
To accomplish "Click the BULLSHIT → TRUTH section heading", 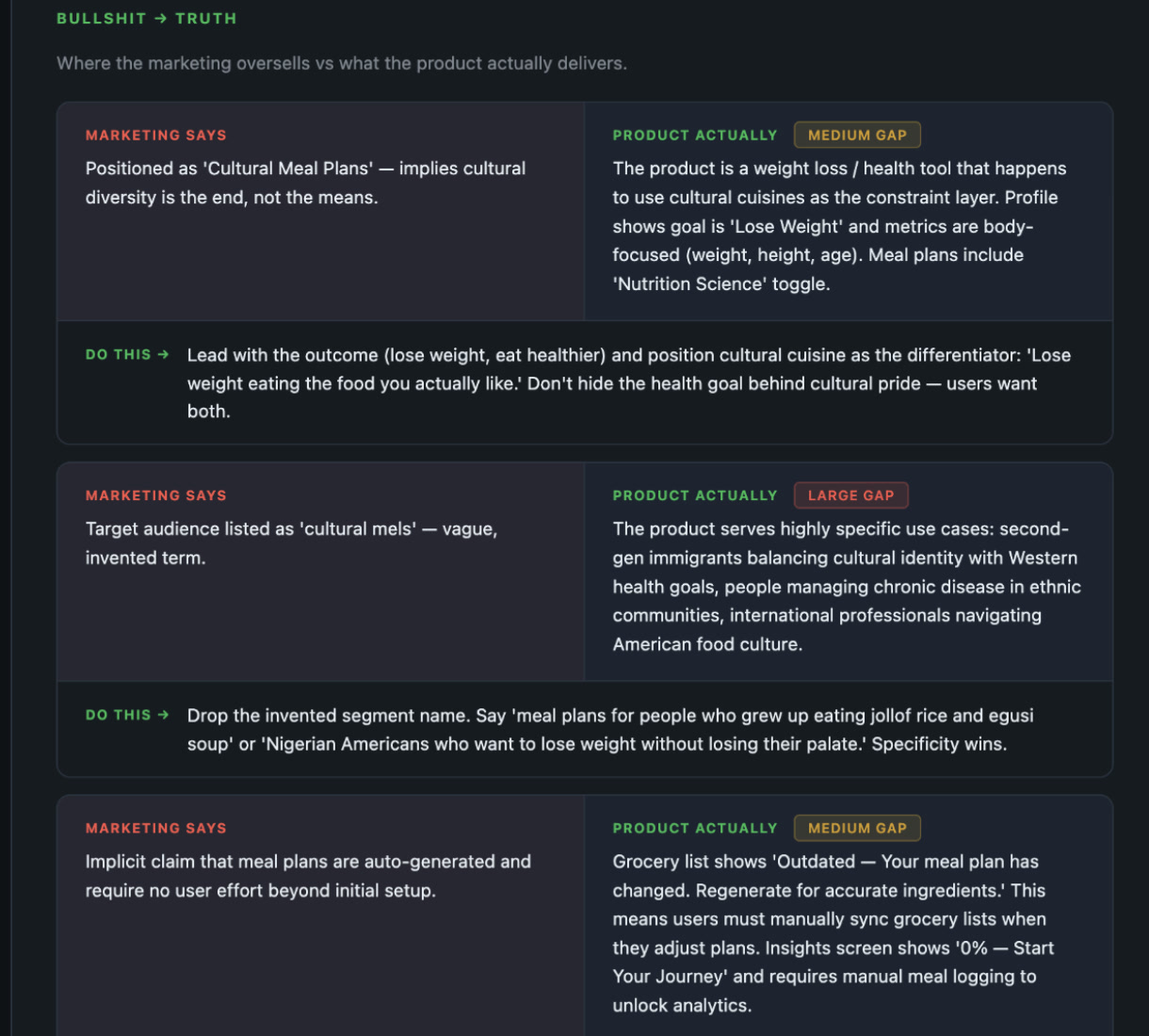I will click(147, 19).
